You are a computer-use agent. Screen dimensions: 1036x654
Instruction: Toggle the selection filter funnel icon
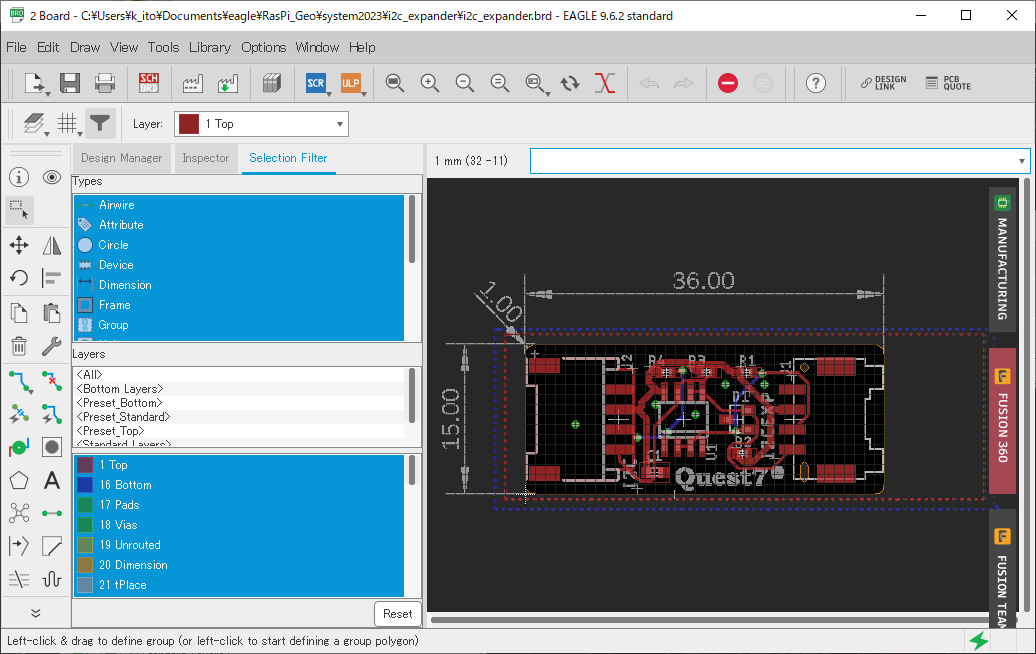click(x=100, y=124)
